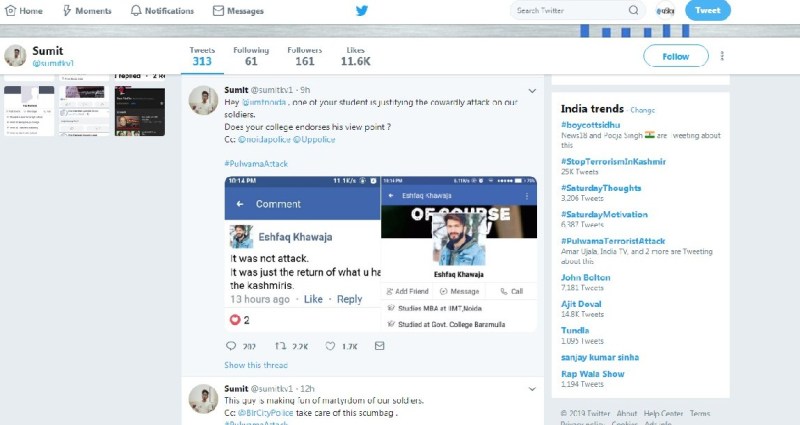Viewport: 800px width, 425px height.
Task: Open account avatar menu in top bar
Action: pos(664,11)
